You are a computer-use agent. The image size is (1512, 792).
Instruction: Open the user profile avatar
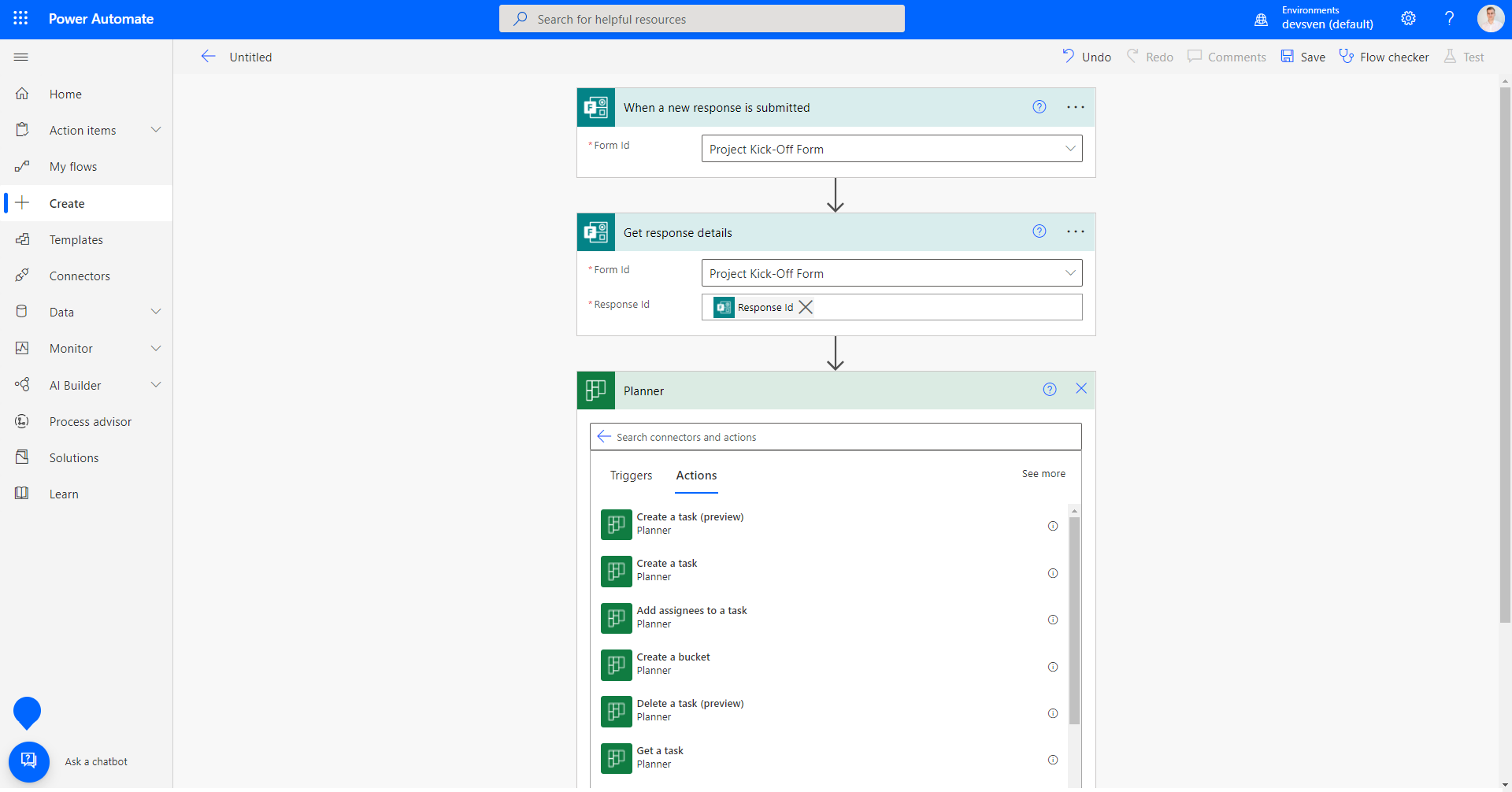[x=1490, y=18]
